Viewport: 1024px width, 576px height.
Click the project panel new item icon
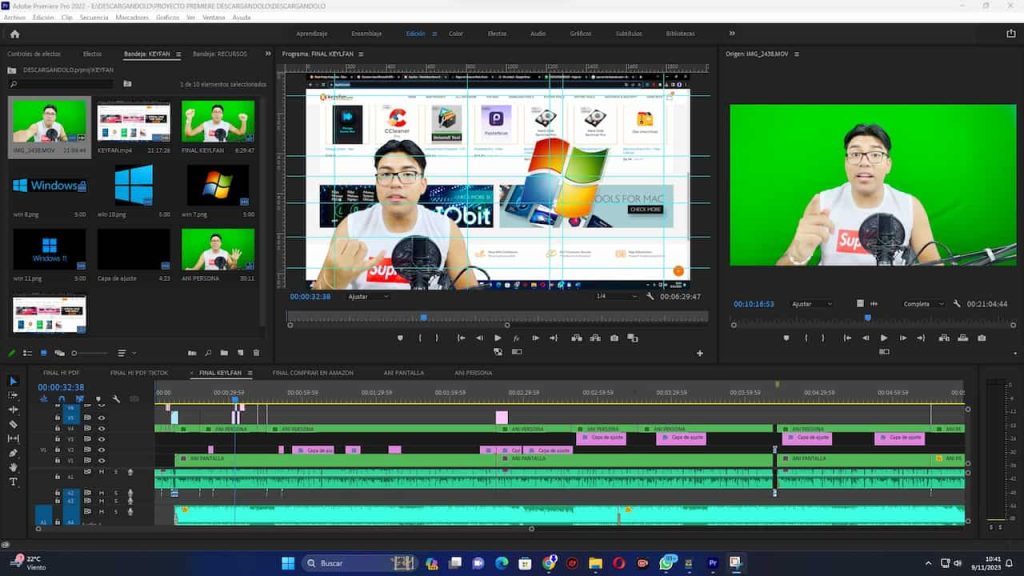(x=240, y=353)
